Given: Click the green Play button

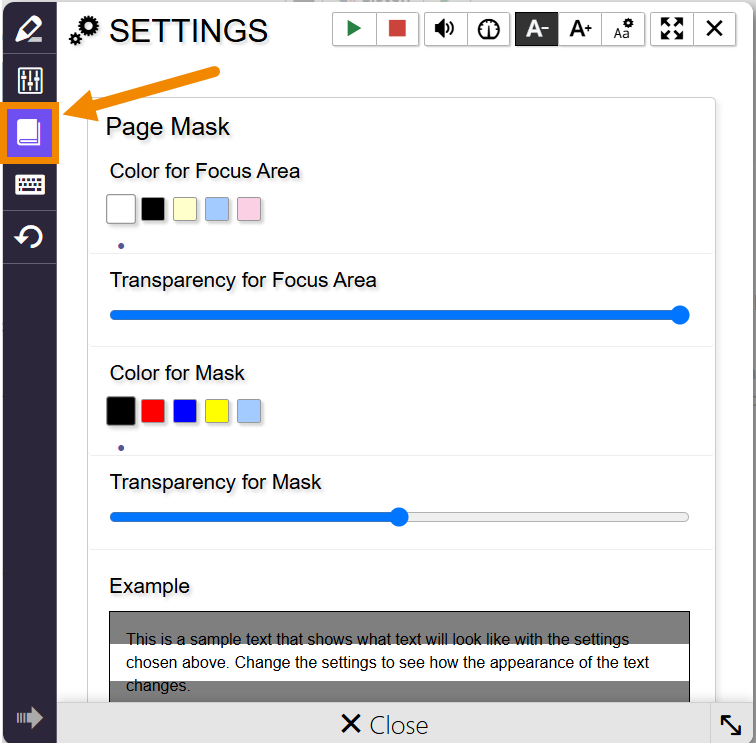Looking at the screenshot, I should point(354,29).
